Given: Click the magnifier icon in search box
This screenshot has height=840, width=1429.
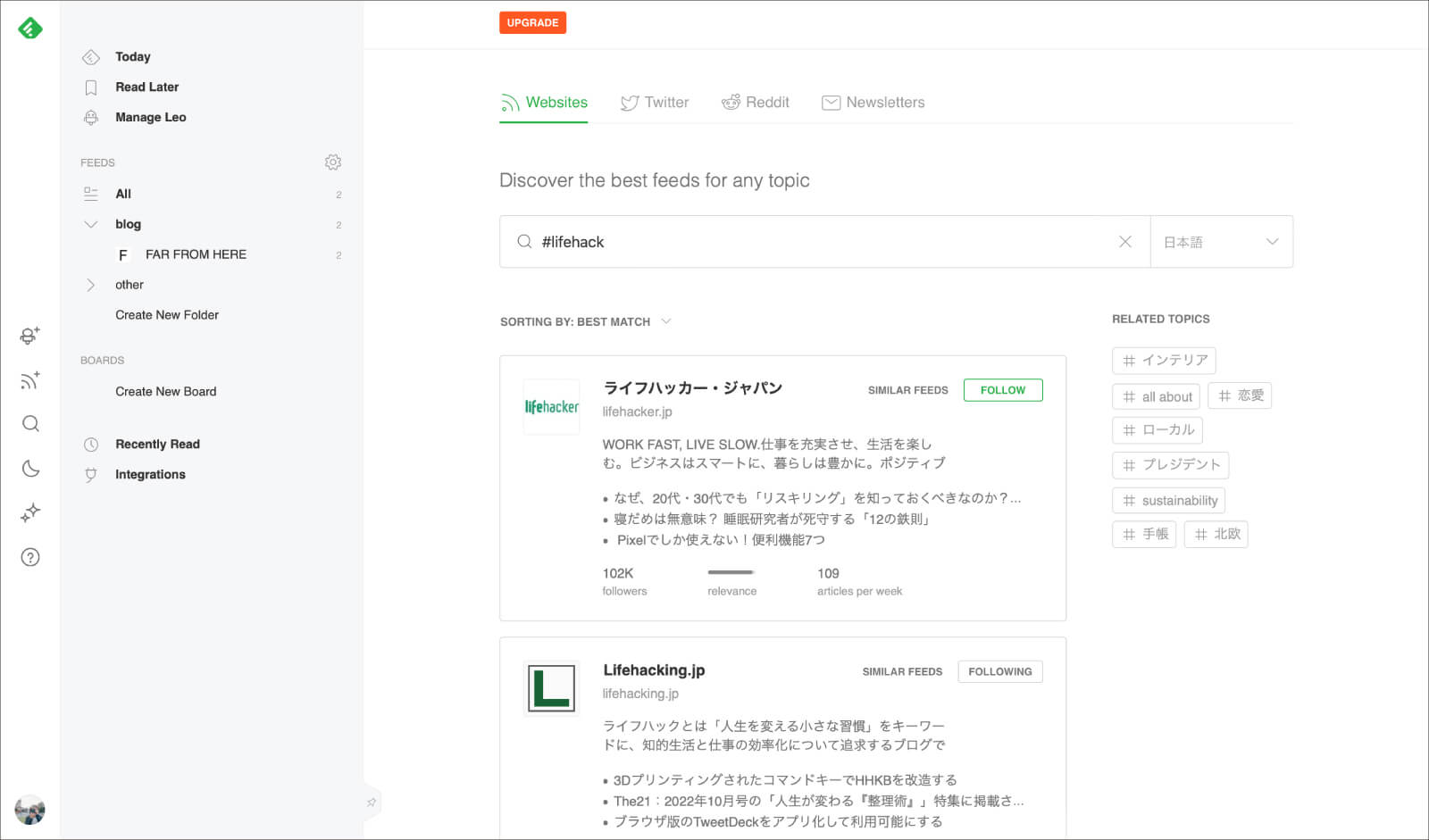Looking at the screenshot, I should (524, 242).
